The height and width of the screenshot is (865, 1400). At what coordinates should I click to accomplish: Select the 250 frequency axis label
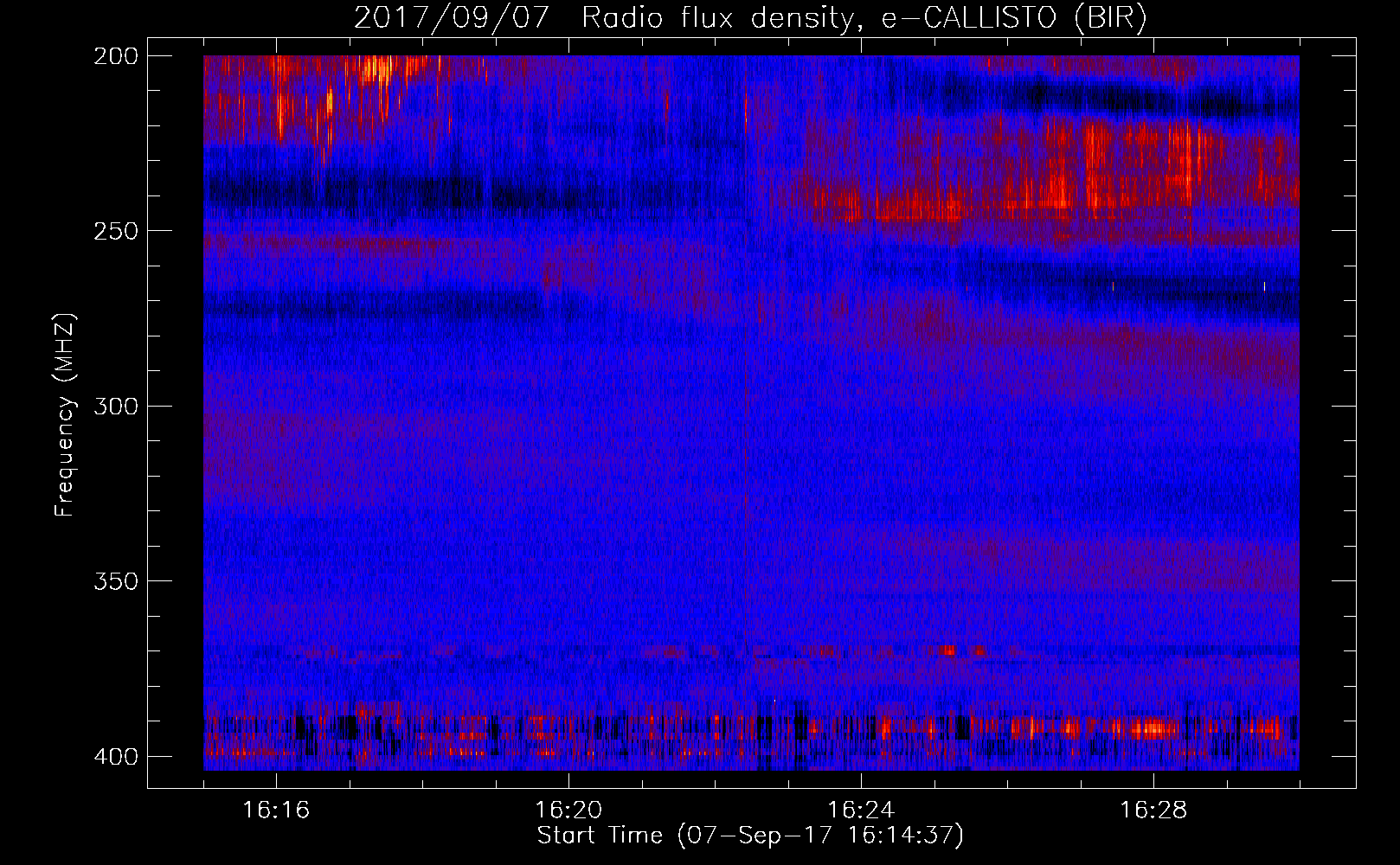point(115,231)
